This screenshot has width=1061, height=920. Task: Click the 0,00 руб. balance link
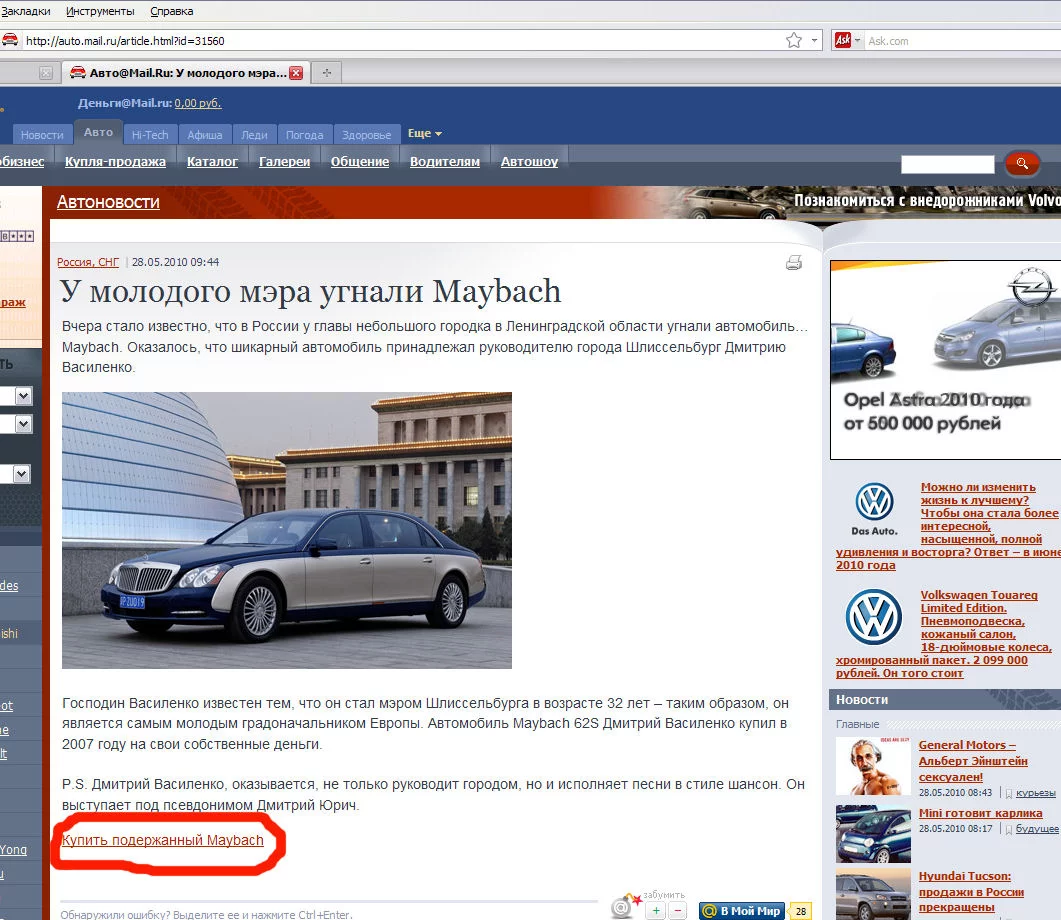(198, 103)
